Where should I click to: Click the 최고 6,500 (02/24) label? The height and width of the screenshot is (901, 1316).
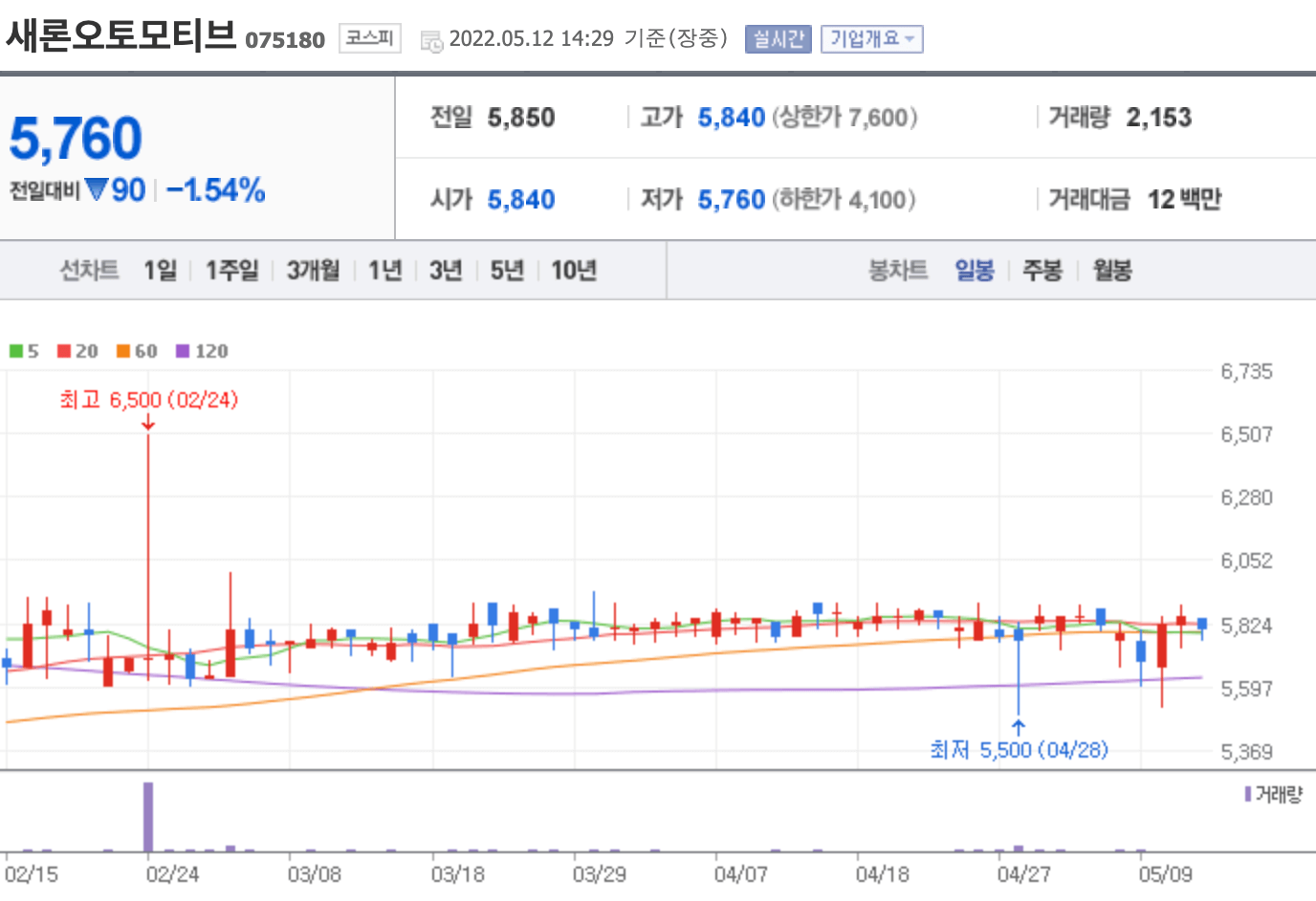coord(148,400)
